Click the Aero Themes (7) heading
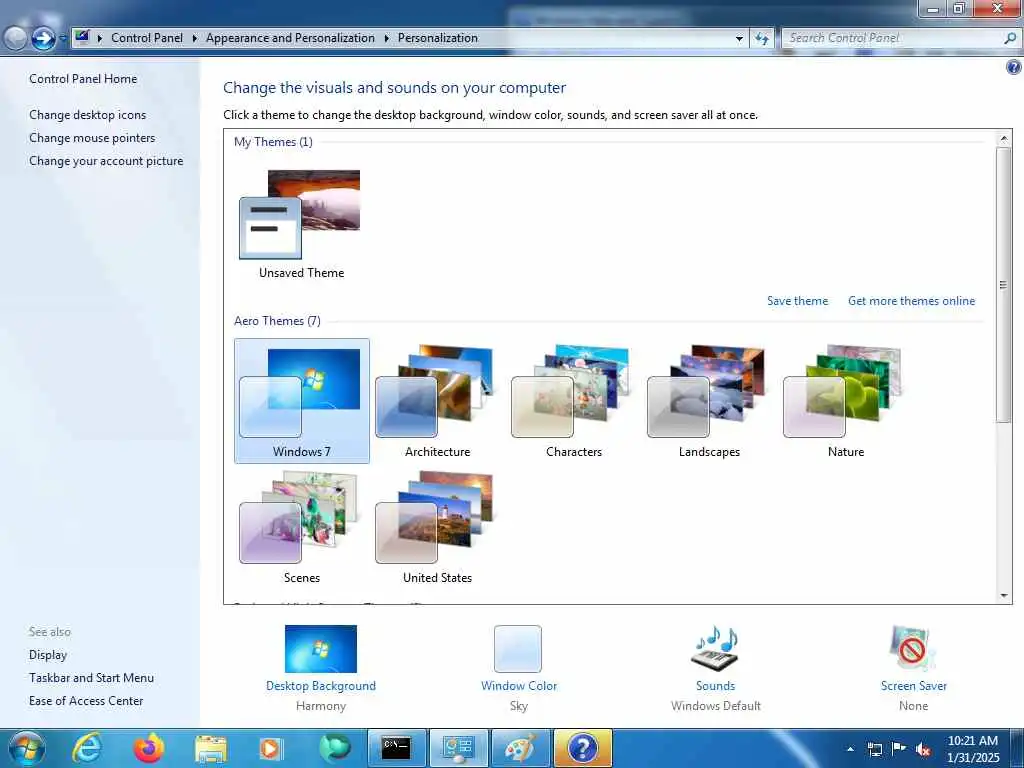 277,321
